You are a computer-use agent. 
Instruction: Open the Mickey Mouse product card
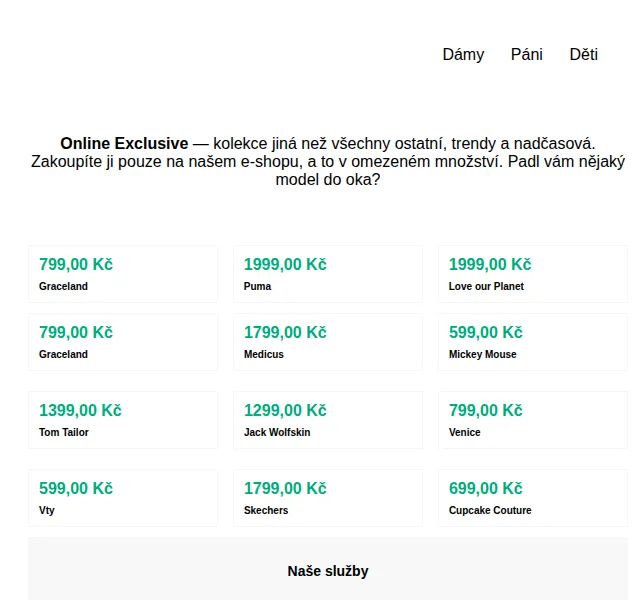(533, 342)
